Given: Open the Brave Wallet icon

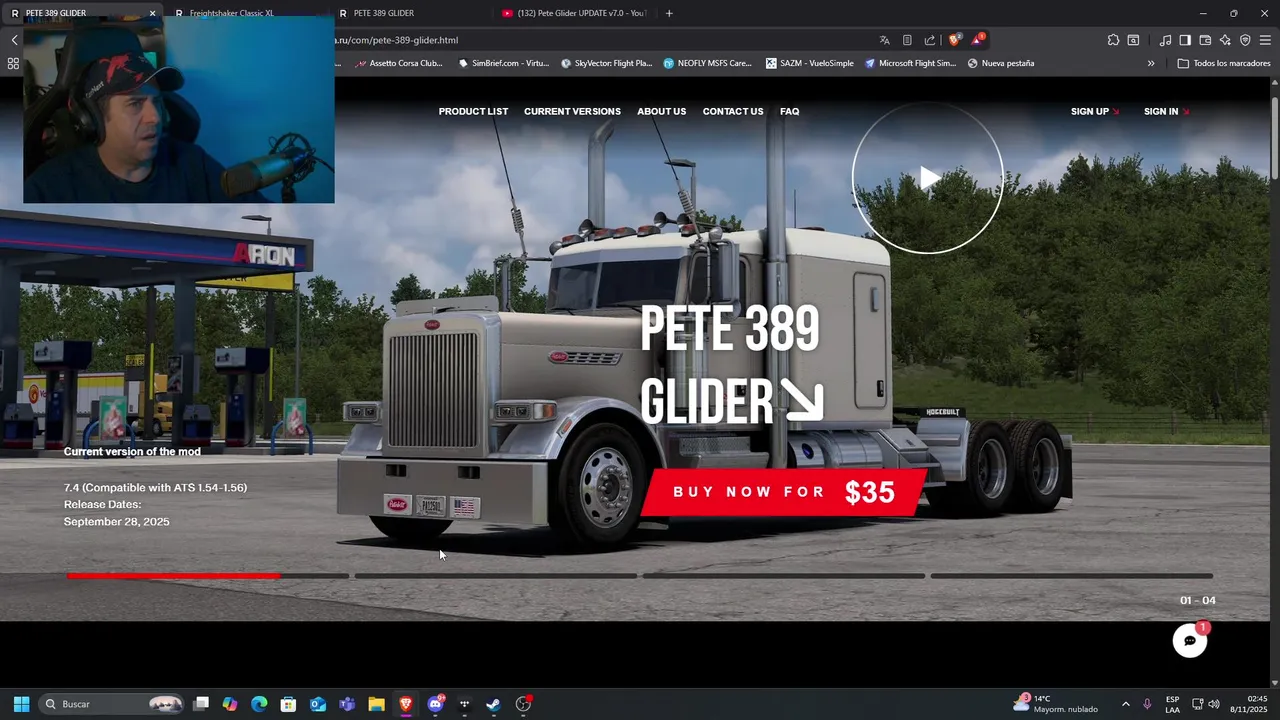Looking at the screenshot, I should [x=1205, y=40].
